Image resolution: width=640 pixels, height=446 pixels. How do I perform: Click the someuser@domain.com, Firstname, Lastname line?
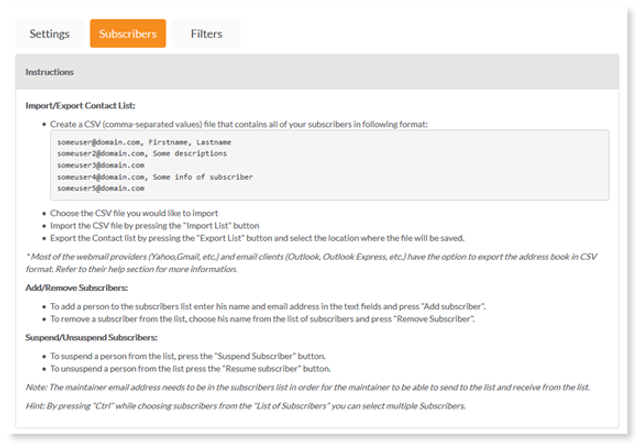[144, 142]
